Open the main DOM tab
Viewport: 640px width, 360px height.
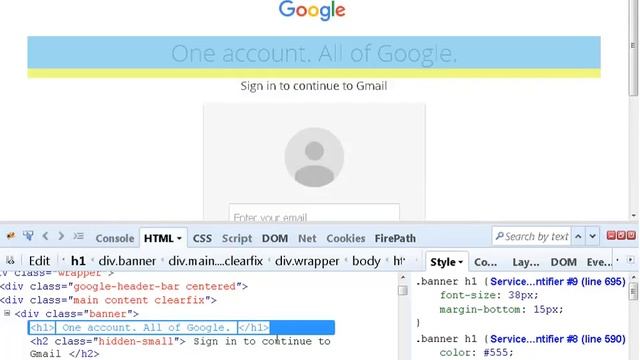click(x=275, y=238)
